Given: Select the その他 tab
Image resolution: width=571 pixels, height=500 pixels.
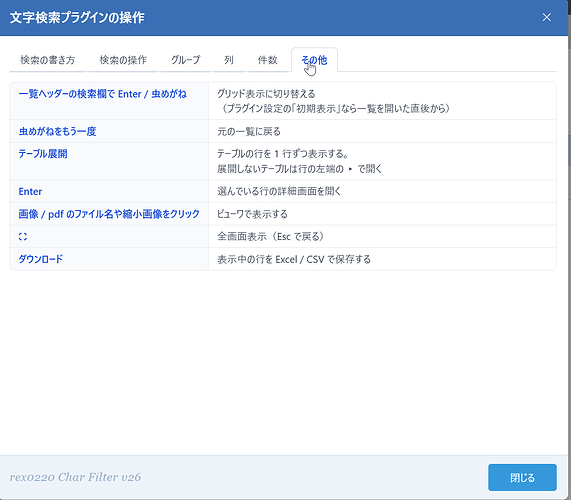Looking at the screenshot, I should pos(314,60).
